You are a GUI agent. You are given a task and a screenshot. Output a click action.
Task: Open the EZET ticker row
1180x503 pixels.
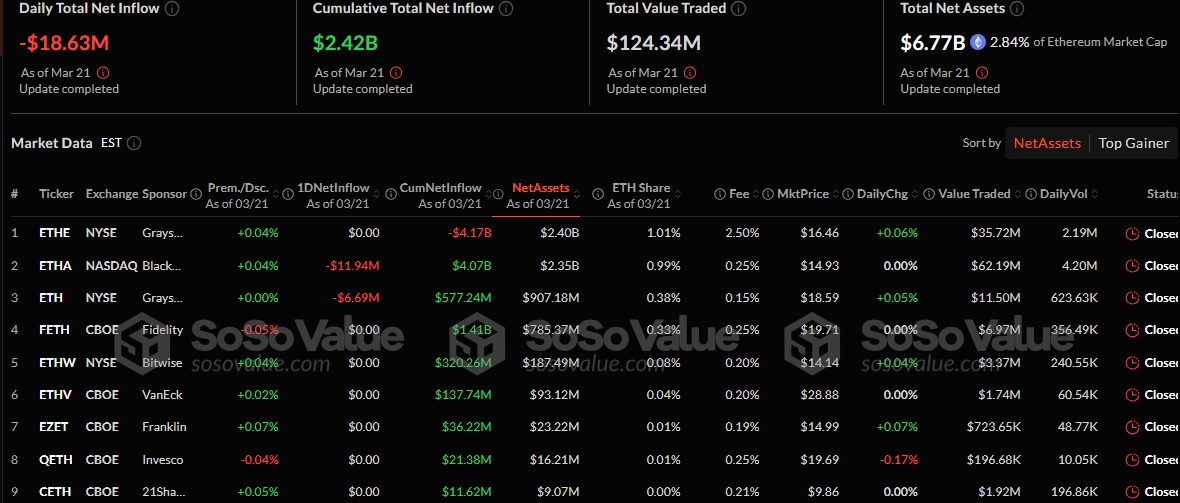coord(53,427)
